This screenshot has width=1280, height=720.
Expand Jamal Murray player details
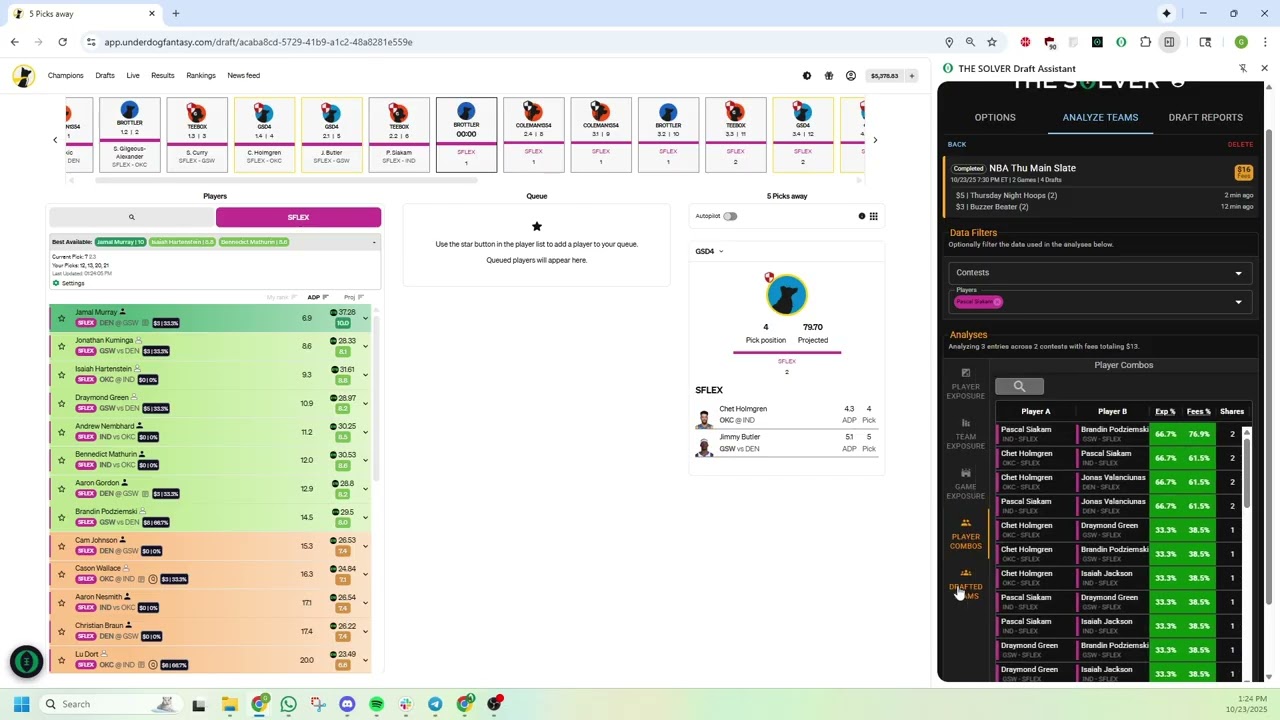click(x=365, y=318)
